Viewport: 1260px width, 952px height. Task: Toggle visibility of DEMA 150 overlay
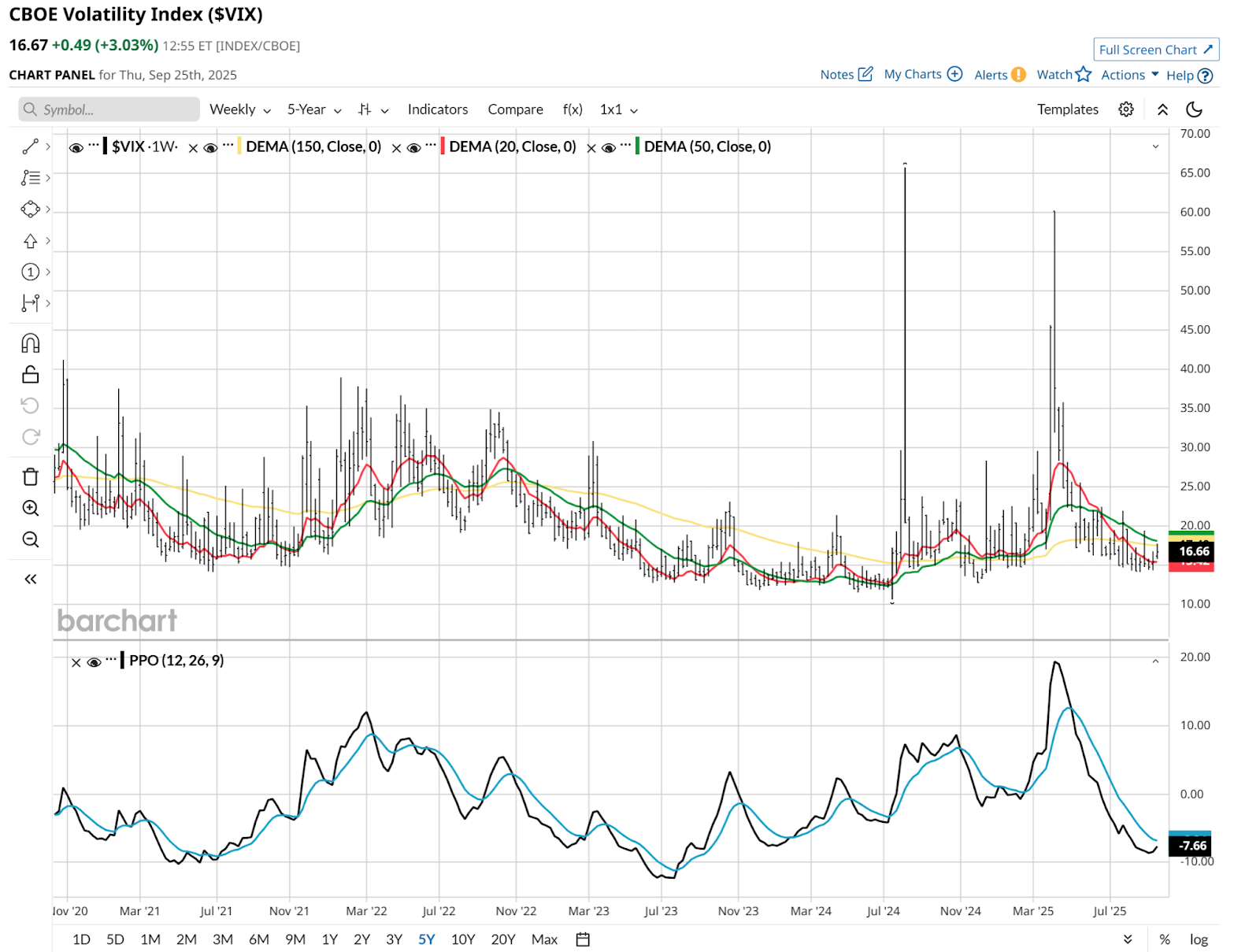pyautogui.click(x=211, y=148)
